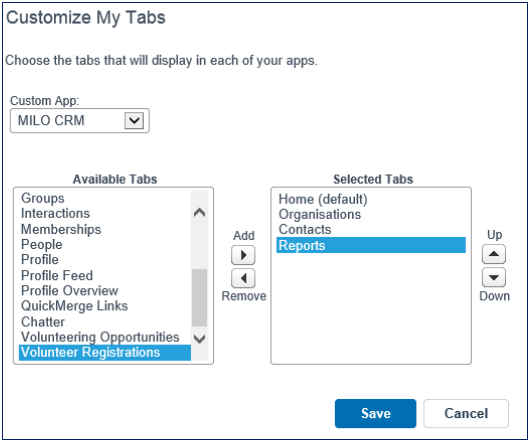Click the Available Tabs scrollbar thumb

tap(200, 298)
